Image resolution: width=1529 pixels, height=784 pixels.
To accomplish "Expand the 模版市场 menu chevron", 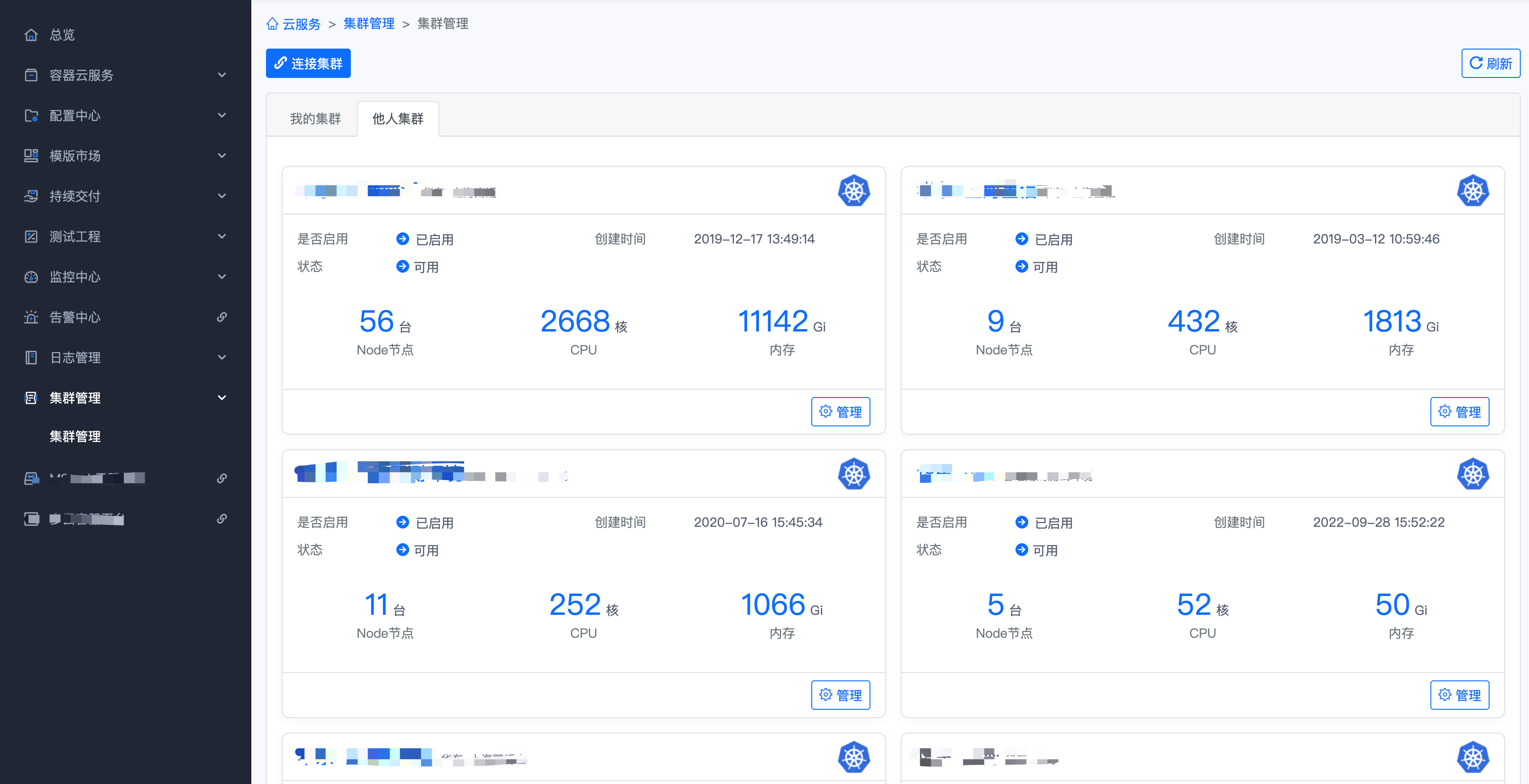I will tap(222, 156).
